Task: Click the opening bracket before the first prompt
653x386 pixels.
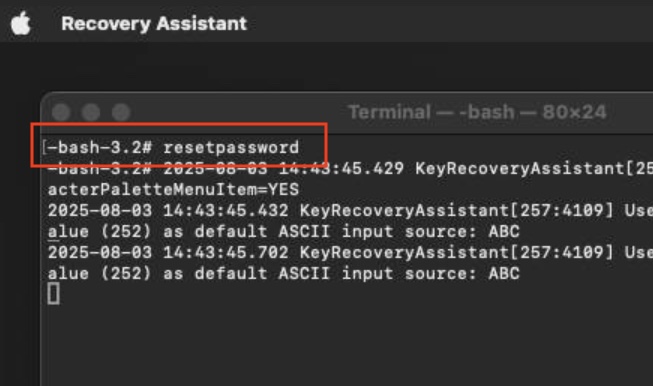Action: tap(44, 147)
